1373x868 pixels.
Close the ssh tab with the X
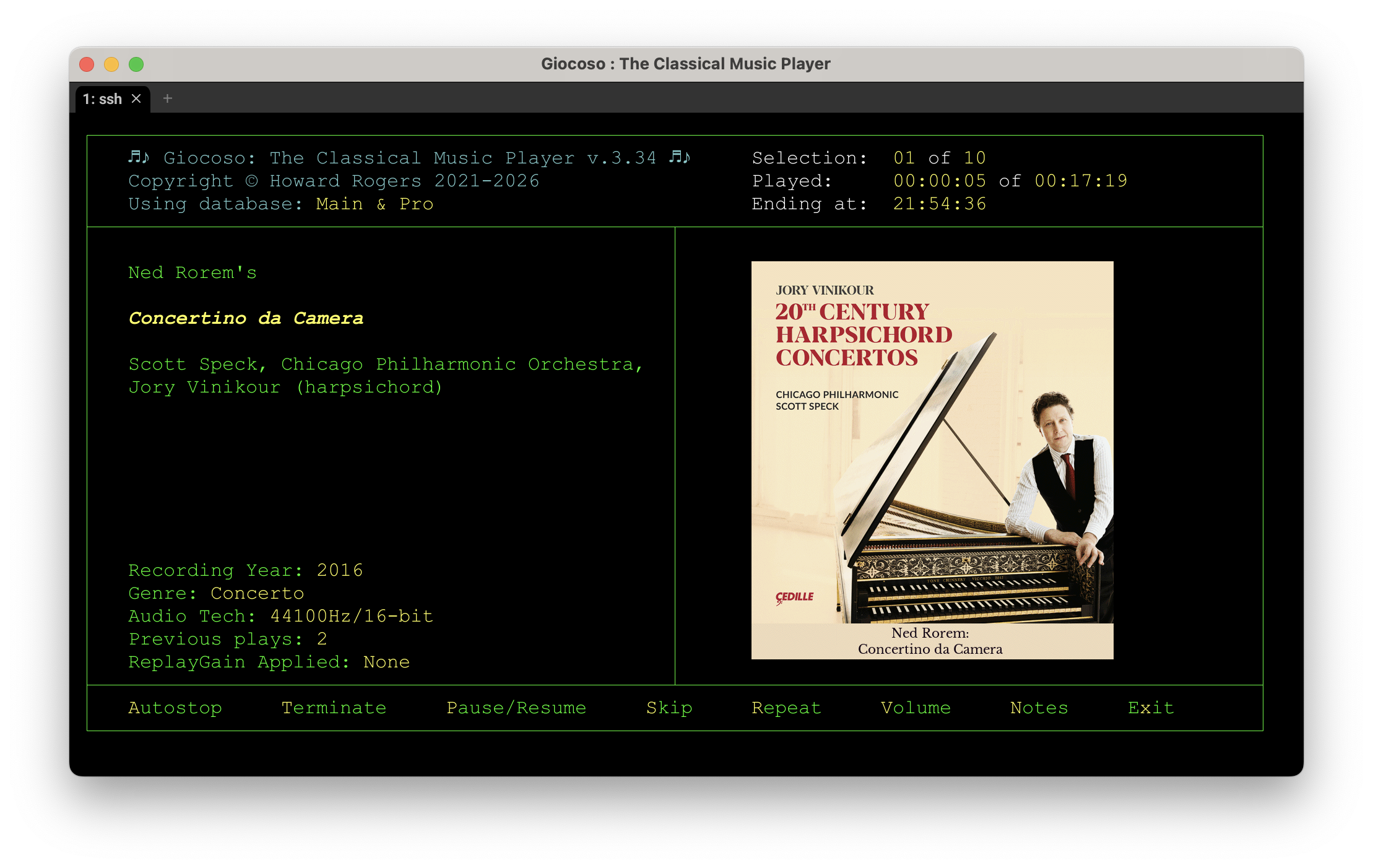137,98
